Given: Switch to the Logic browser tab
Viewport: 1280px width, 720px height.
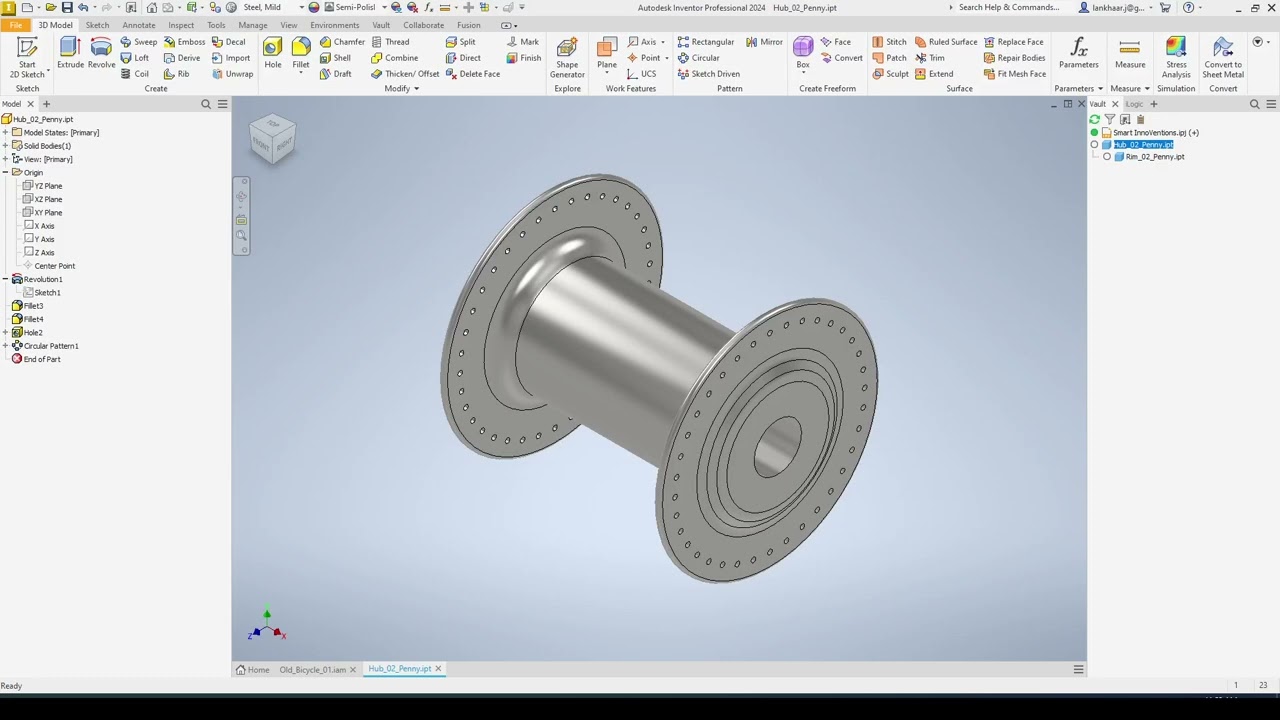Looking at the screenshot, I should click(1134, 104).
